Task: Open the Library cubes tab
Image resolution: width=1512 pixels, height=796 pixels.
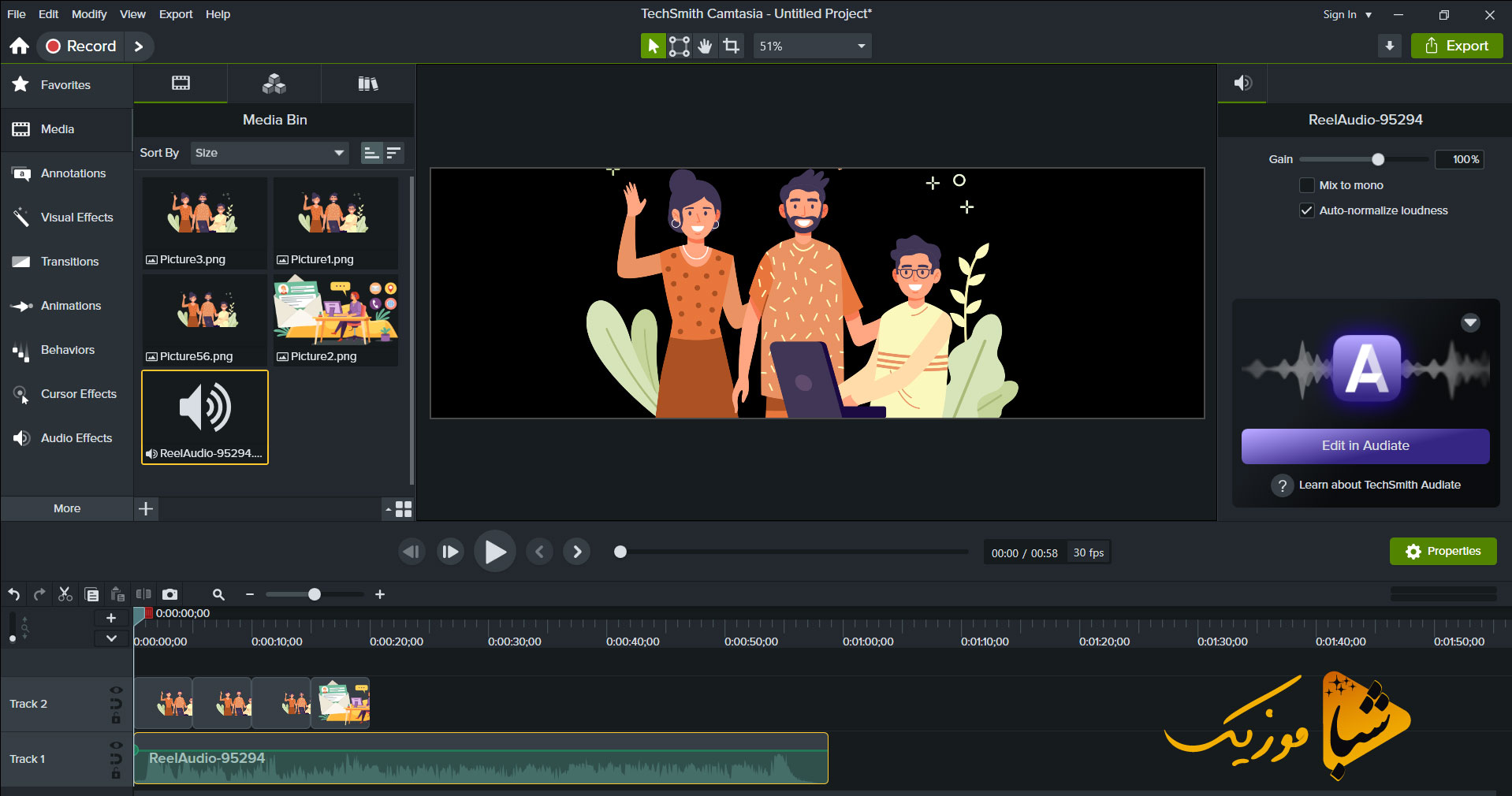Action: (274, 83)
